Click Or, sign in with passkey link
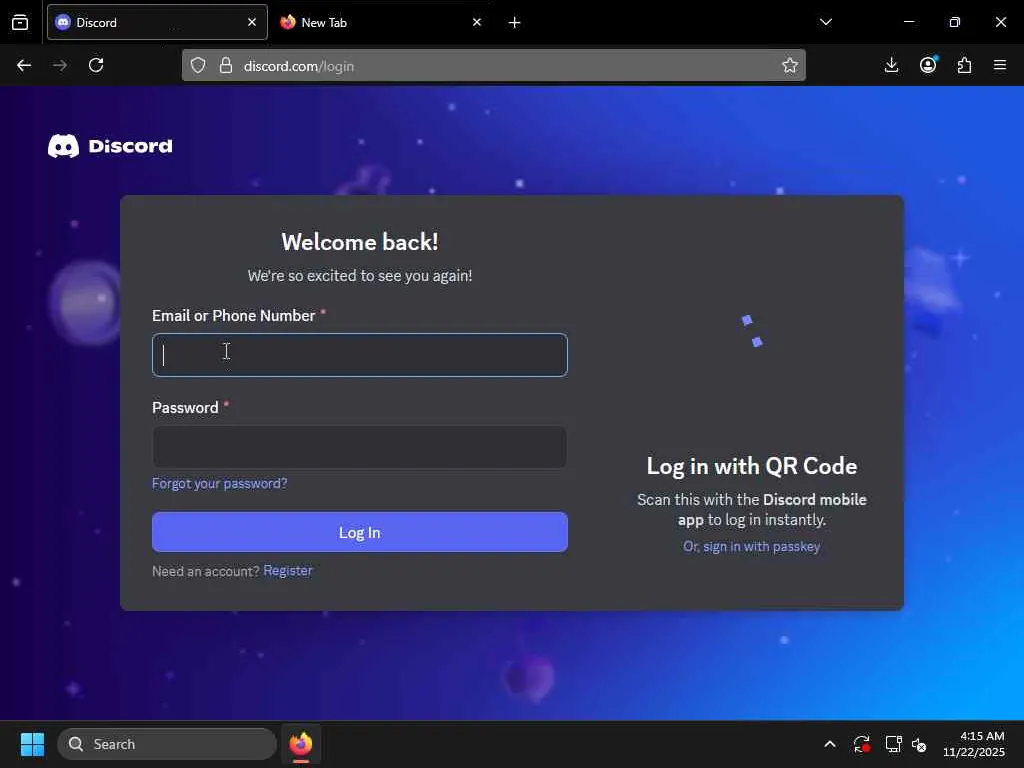This screenshot has width=1024, height=768. click(752, 547)
